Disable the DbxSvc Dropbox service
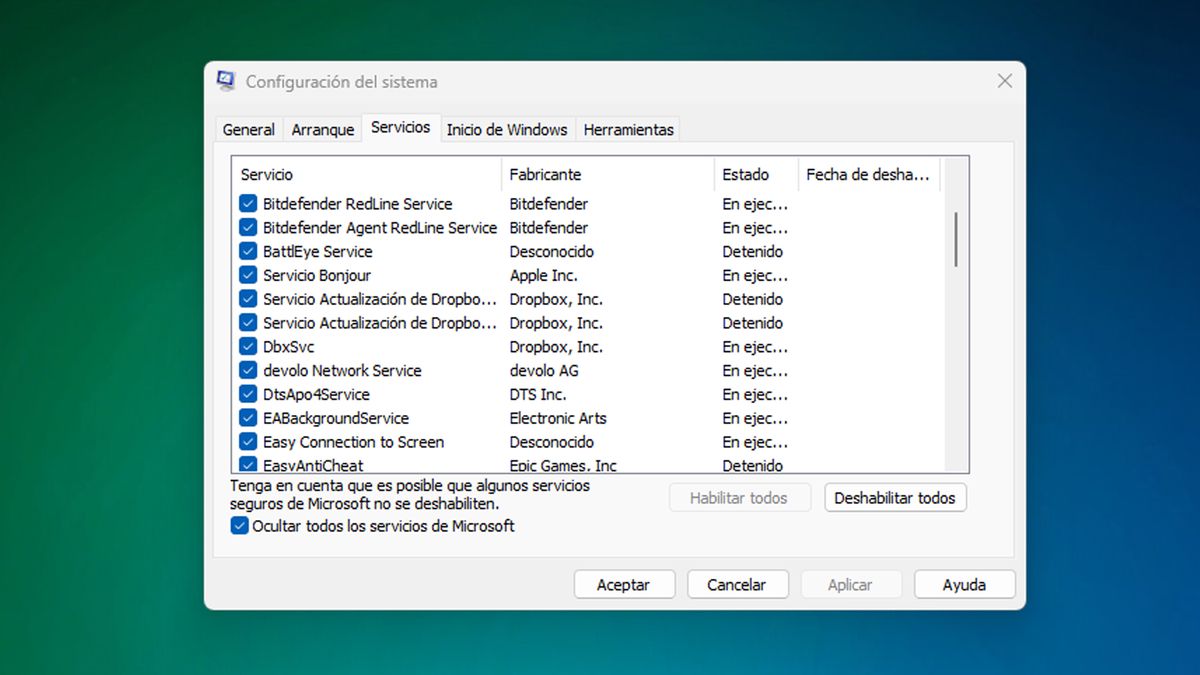The image size is (1200, 675). coord(248,346)
